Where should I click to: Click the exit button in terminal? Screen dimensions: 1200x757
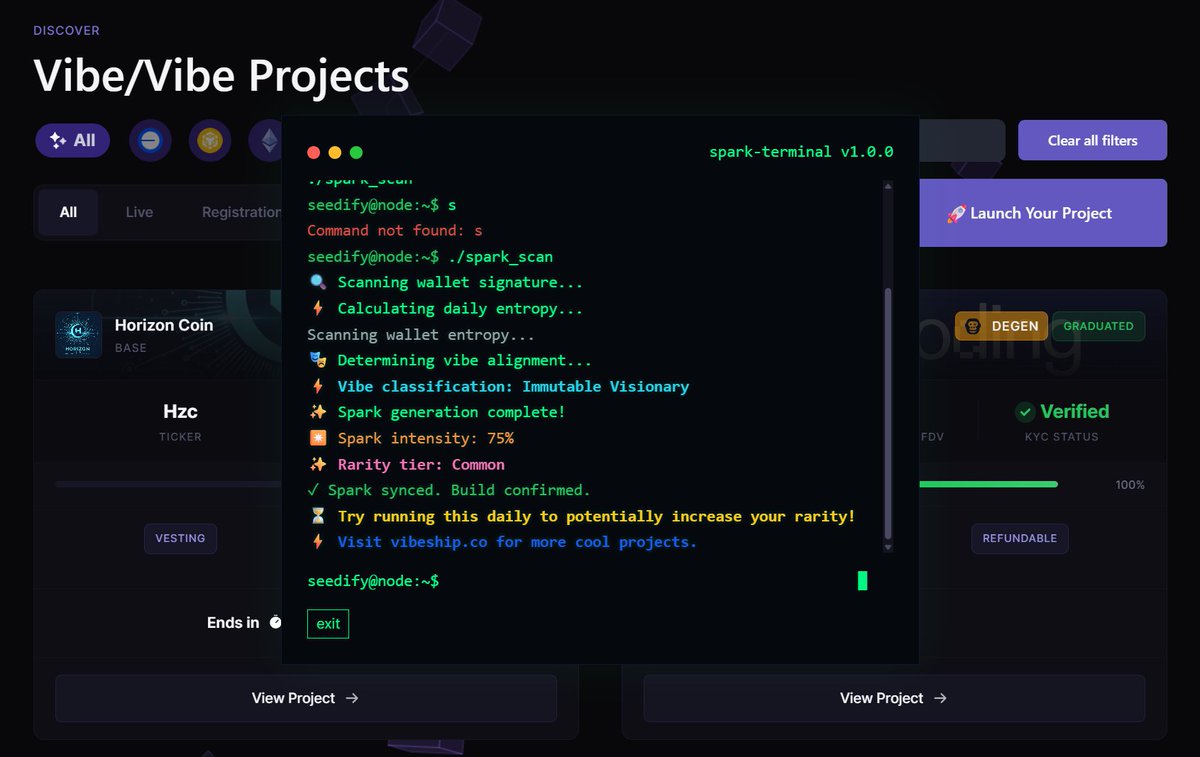[328, 624]
